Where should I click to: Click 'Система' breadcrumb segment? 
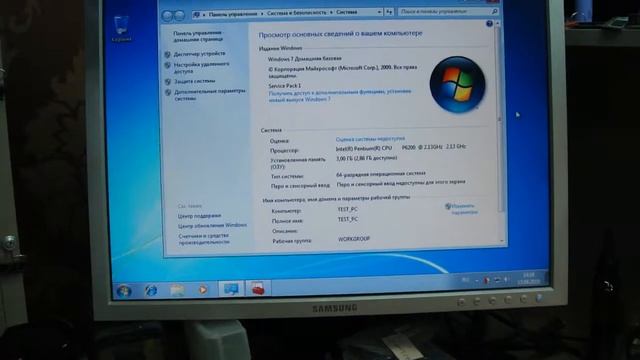coord(347,12)
